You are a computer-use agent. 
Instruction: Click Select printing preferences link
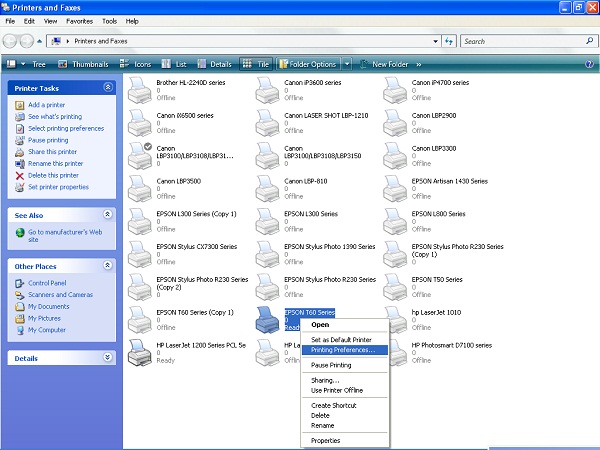click(x=66, y=129)
